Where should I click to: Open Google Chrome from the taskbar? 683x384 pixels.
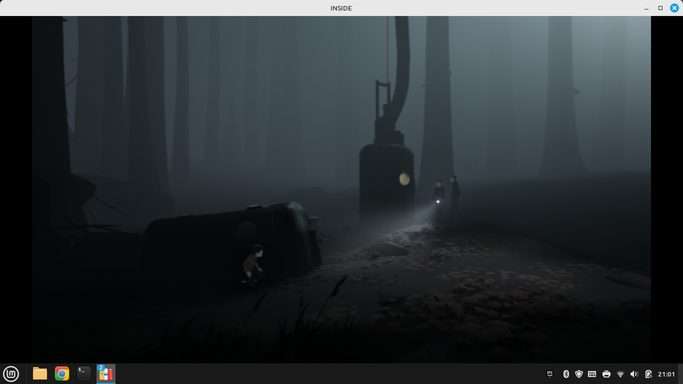(62, 374)
